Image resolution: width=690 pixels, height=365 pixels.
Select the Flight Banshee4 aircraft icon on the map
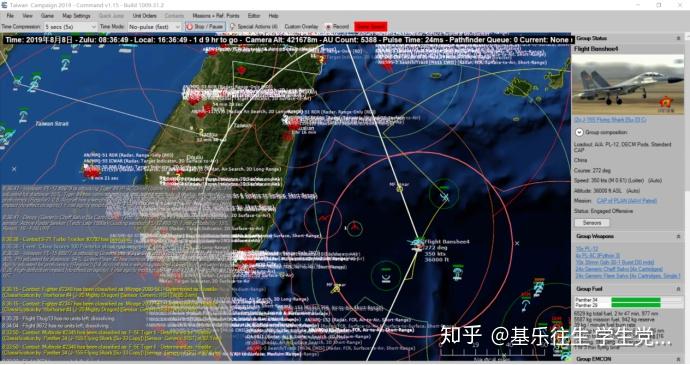coord(416,243)
